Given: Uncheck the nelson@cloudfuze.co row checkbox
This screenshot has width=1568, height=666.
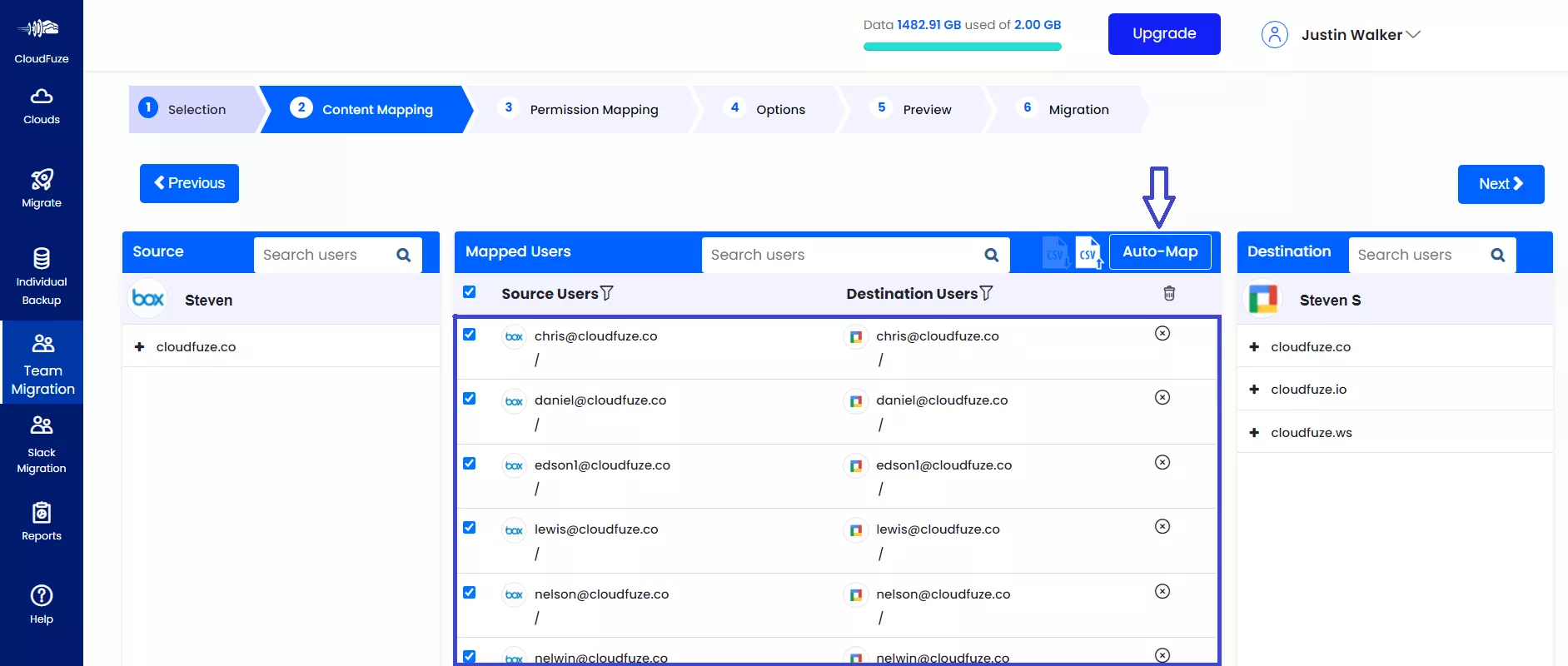Looking at the screenshot, I should point(470,593).
